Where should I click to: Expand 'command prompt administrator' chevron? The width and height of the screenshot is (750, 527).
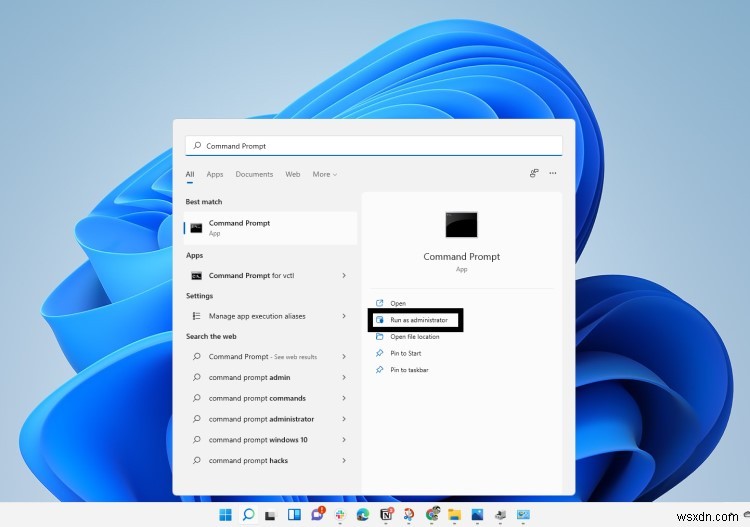(x=344, y=419)
